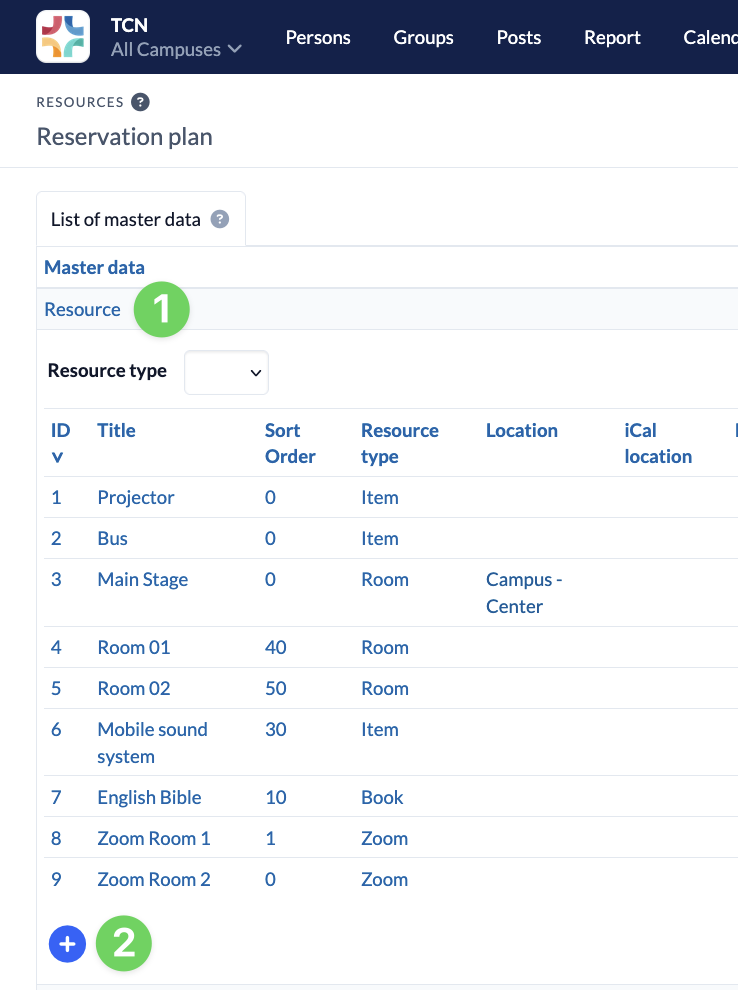This screenshot has height=990, width=738.
Task: Go to the Groups menu
Action: (x=423, y=37)
